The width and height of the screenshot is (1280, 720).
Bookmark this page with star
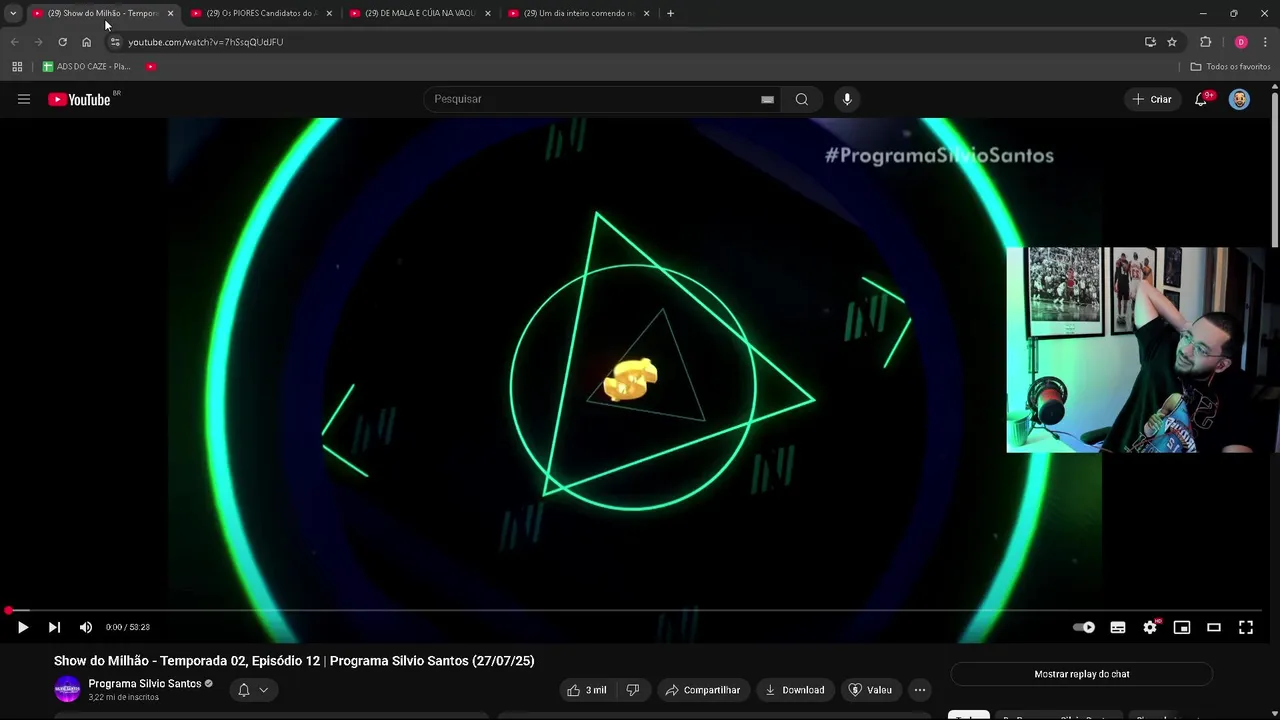tap(1172, 42)
